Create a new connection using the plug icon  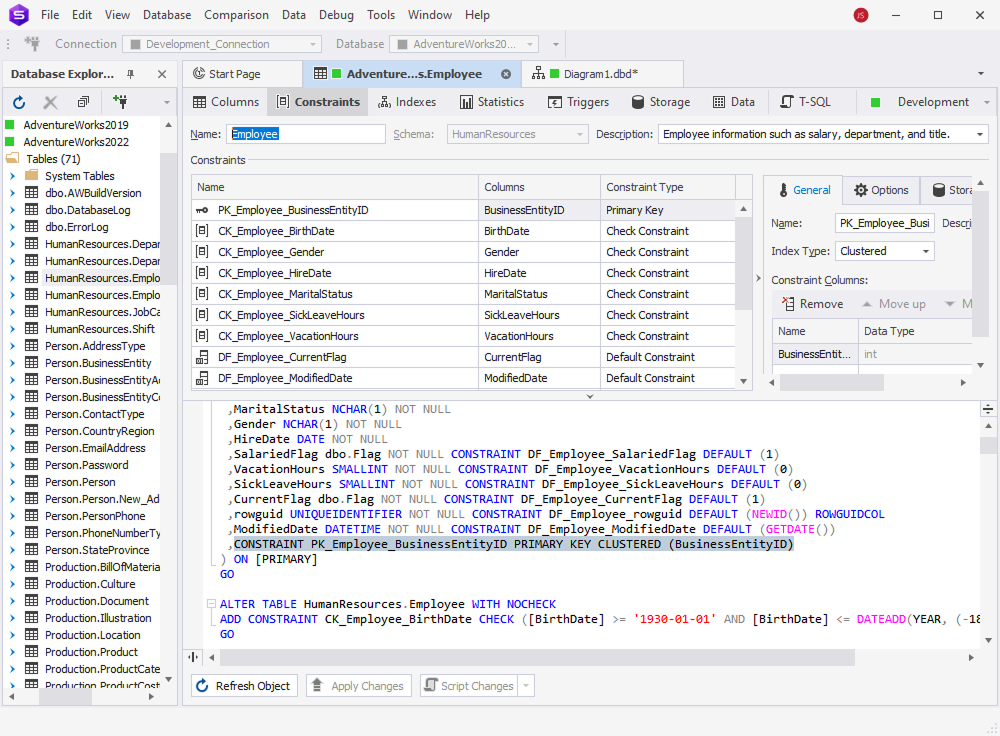click(x=119, y=101)
